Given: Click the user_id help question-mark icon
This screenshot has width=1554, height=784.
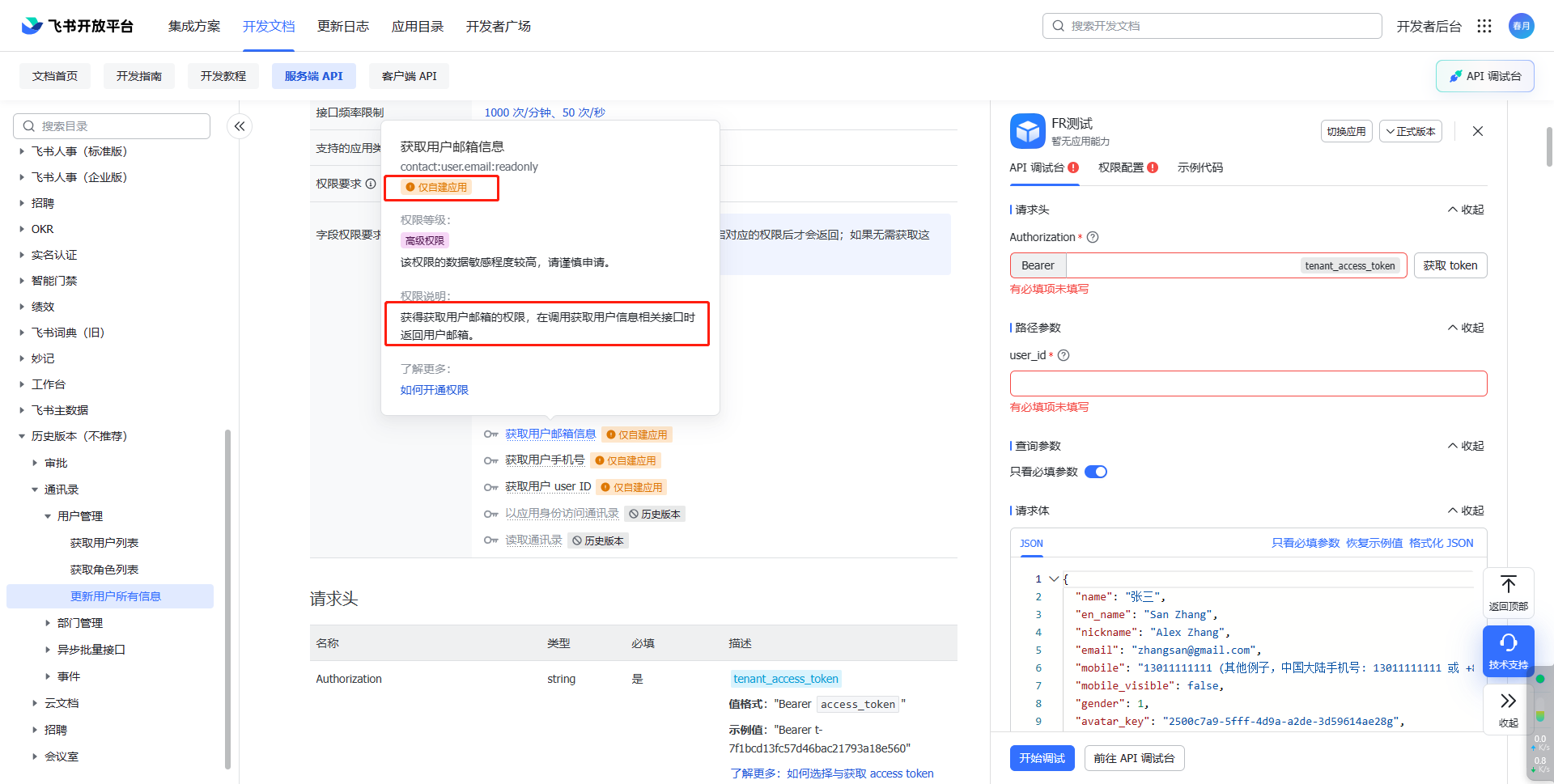Looking at the screenshot, I should pyautogui.click(x=1064, y=355).
